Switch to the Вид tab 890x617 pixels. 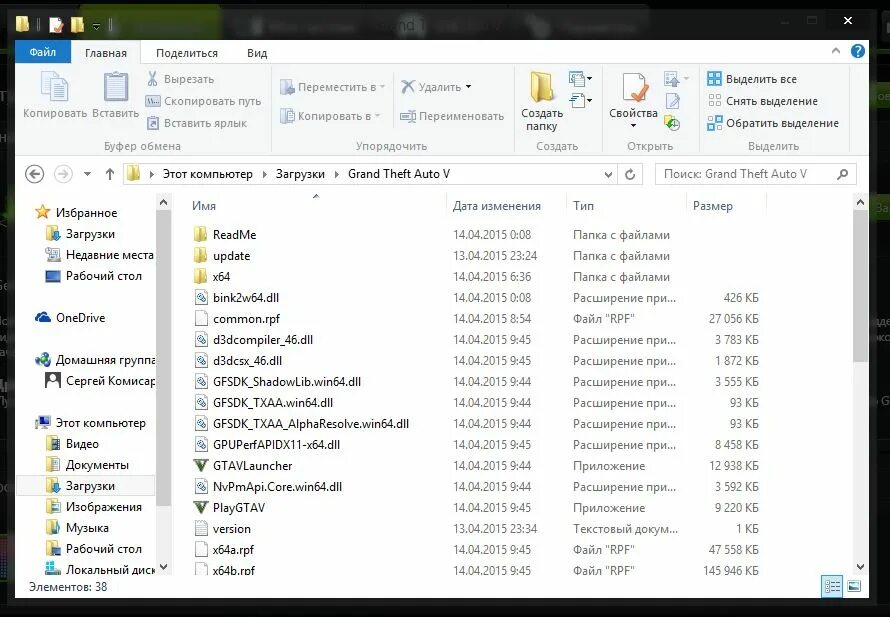(x=257, y=53)
